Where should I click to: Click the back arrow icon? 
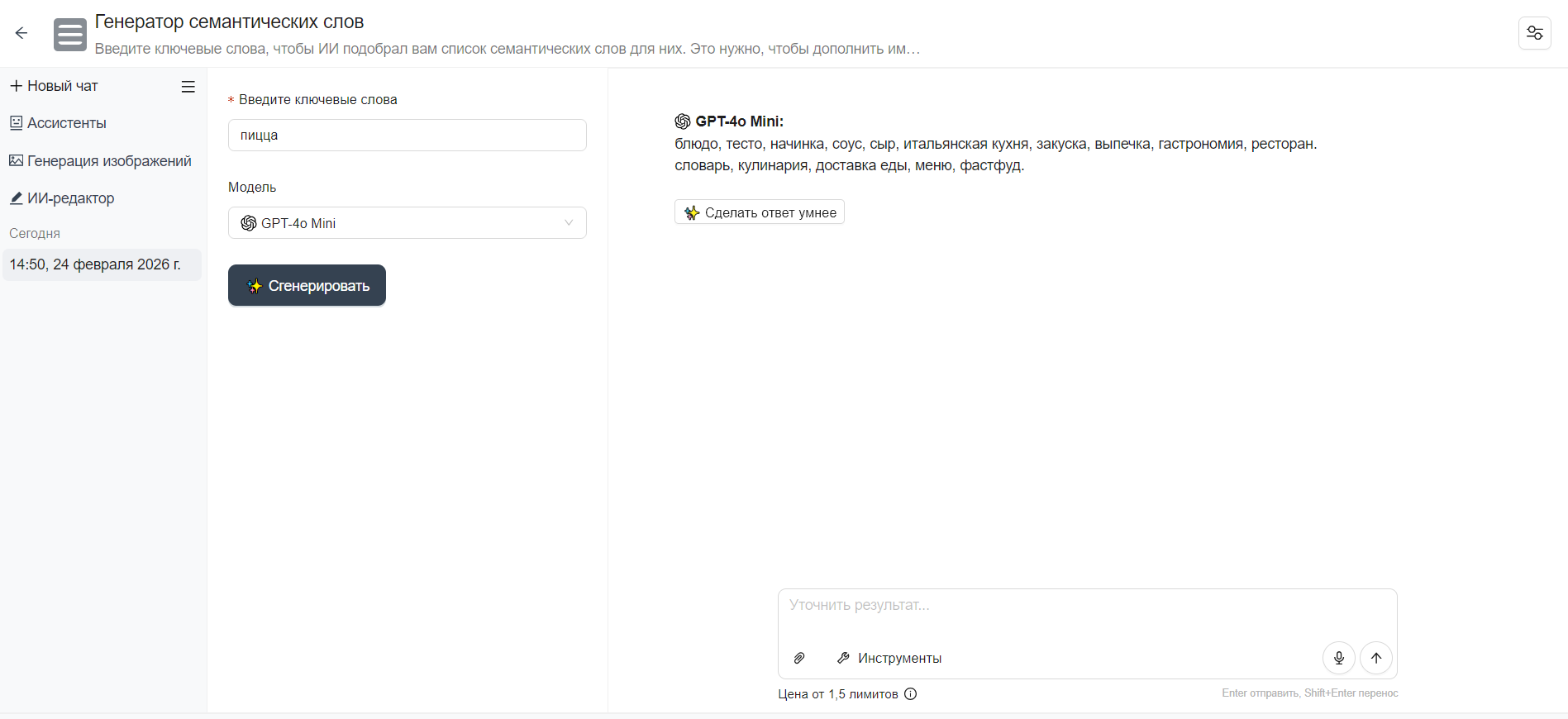coord(21,33)
